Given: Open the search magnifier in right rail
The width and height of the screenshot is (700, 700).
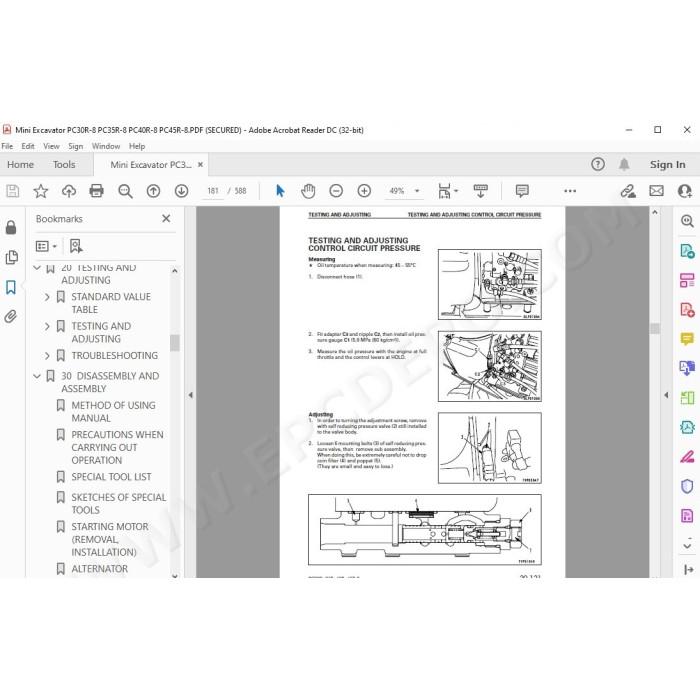Looking at the screenshot, I should click(x=687, y=221).
